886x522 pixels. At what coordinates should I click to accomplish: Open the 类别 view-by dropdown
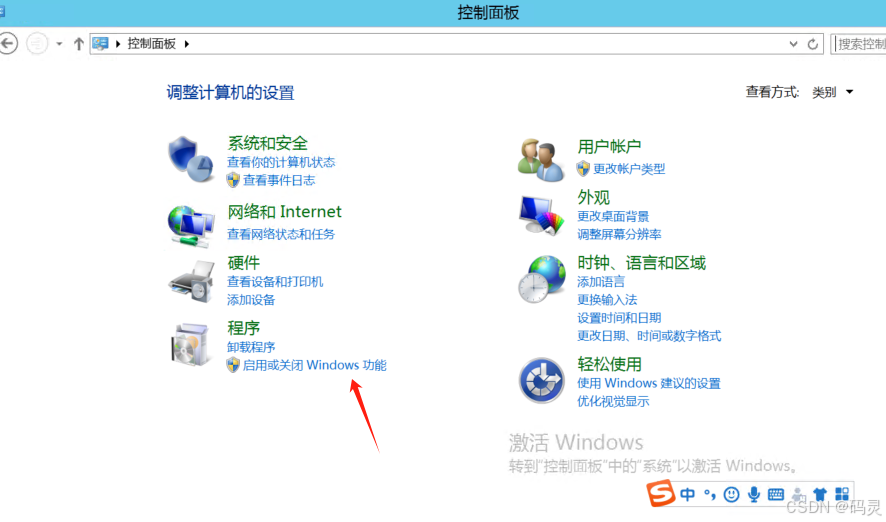point(832,92)
